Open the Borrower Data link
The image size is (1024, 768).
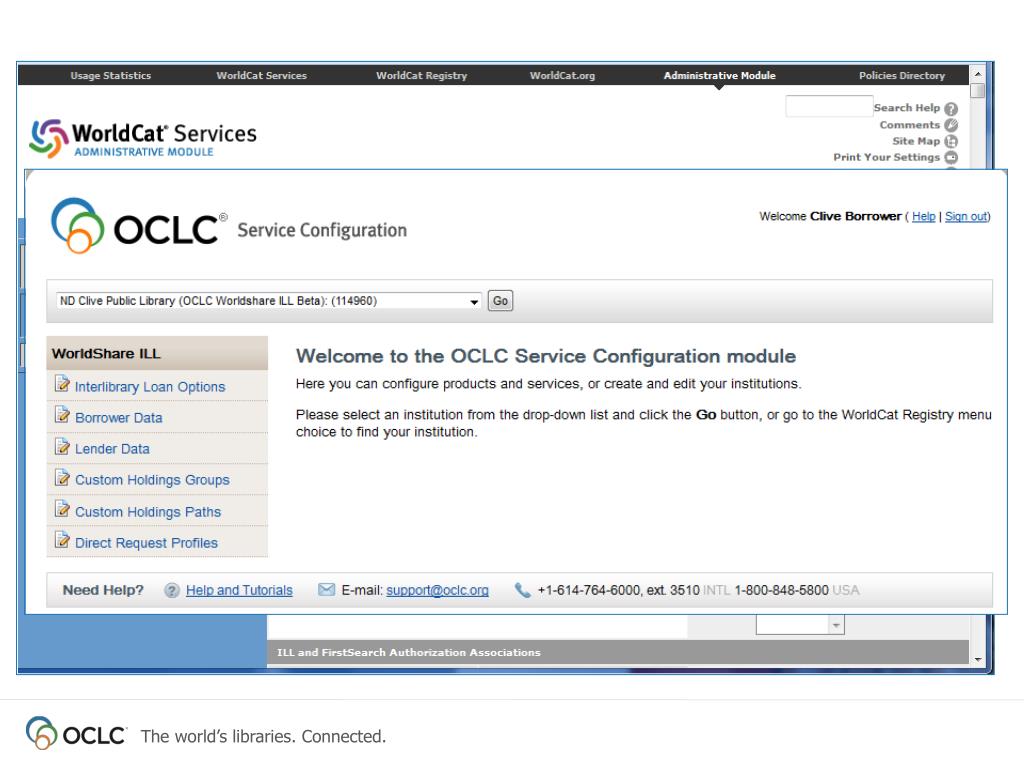pyautogui.click(x=119, y=418)
